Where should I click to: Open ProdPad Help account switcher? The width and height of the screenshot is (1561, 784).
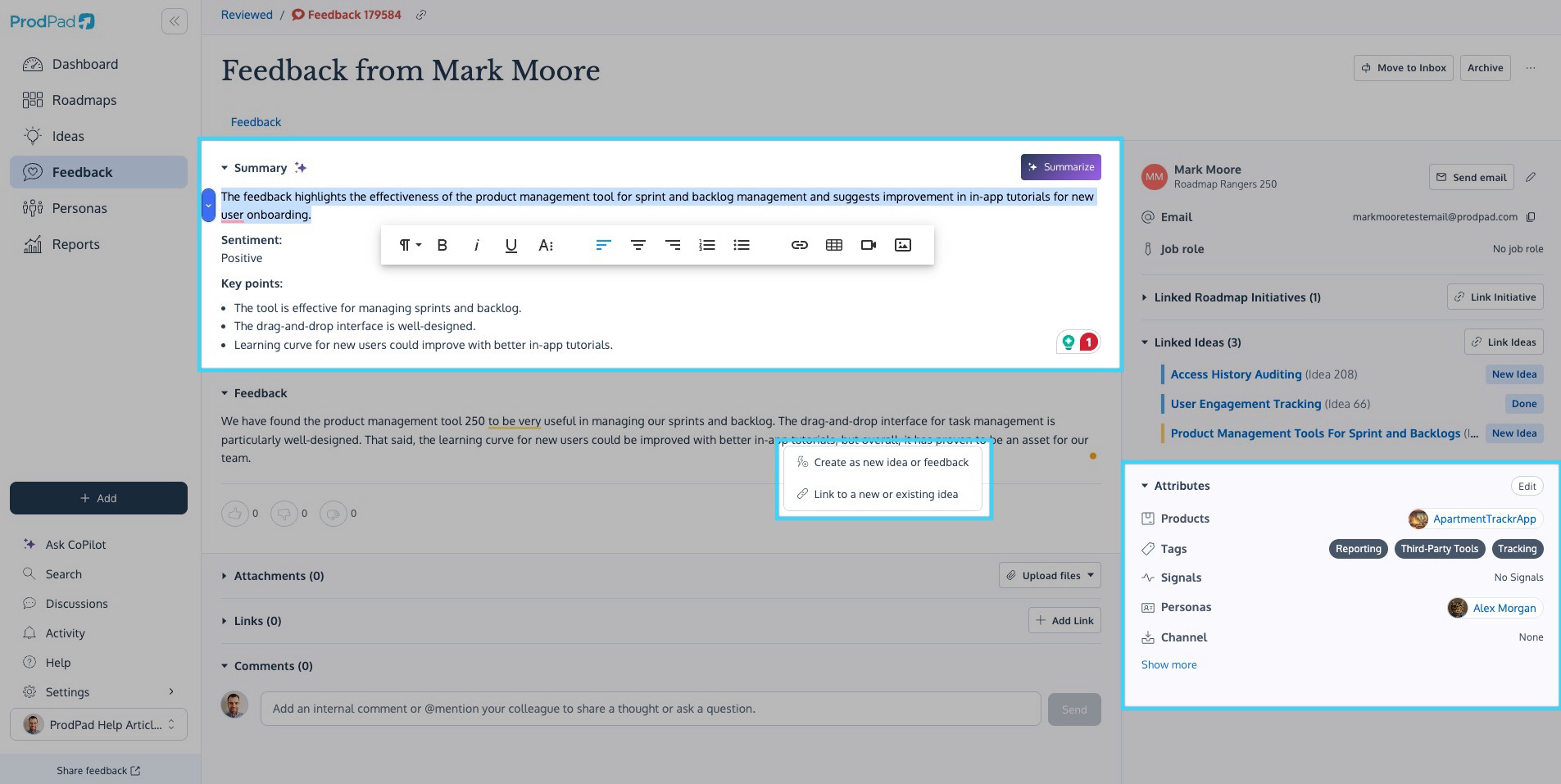(x=98, y=724)
